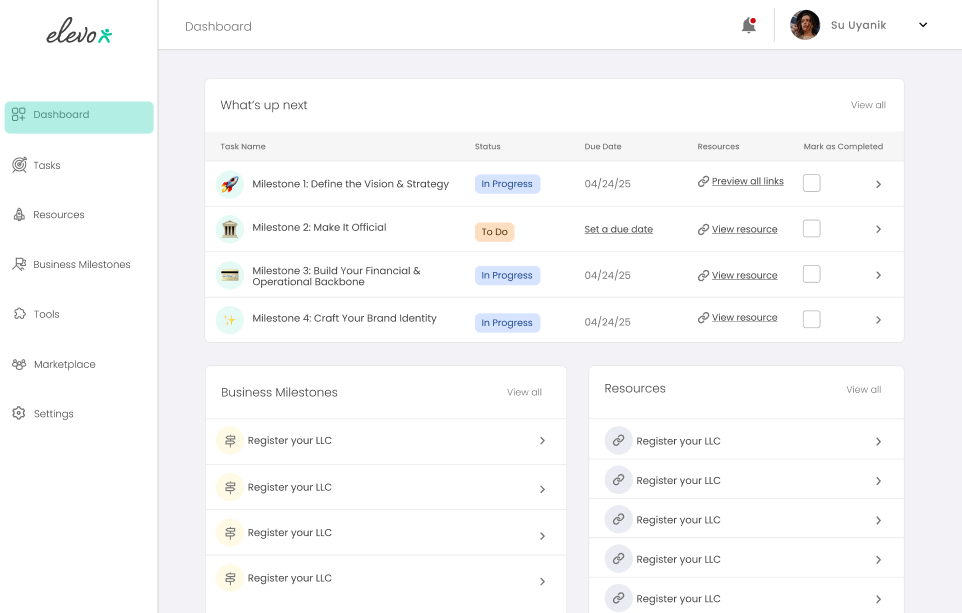Open the Tasks section from the sidebar
This screenshot has width=962, height=613.
[46, 166]
